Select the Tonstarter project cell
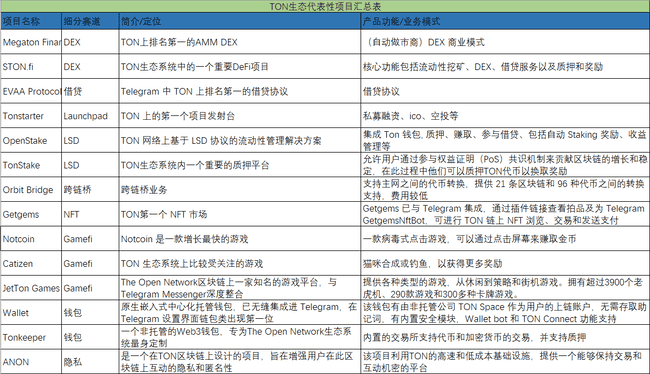This screenshot has width=650, height=374. pyautogui.click(x=31, y=116)
